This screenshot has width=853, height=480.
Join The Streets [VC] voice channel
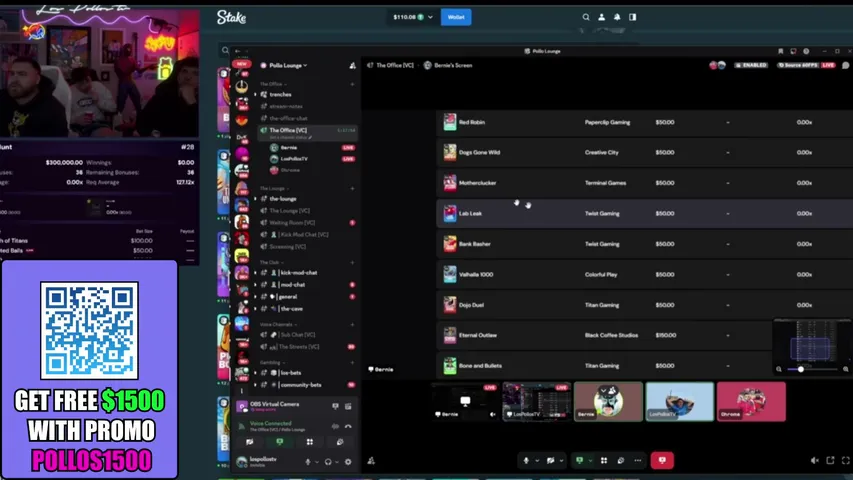[x=299, y=347]
